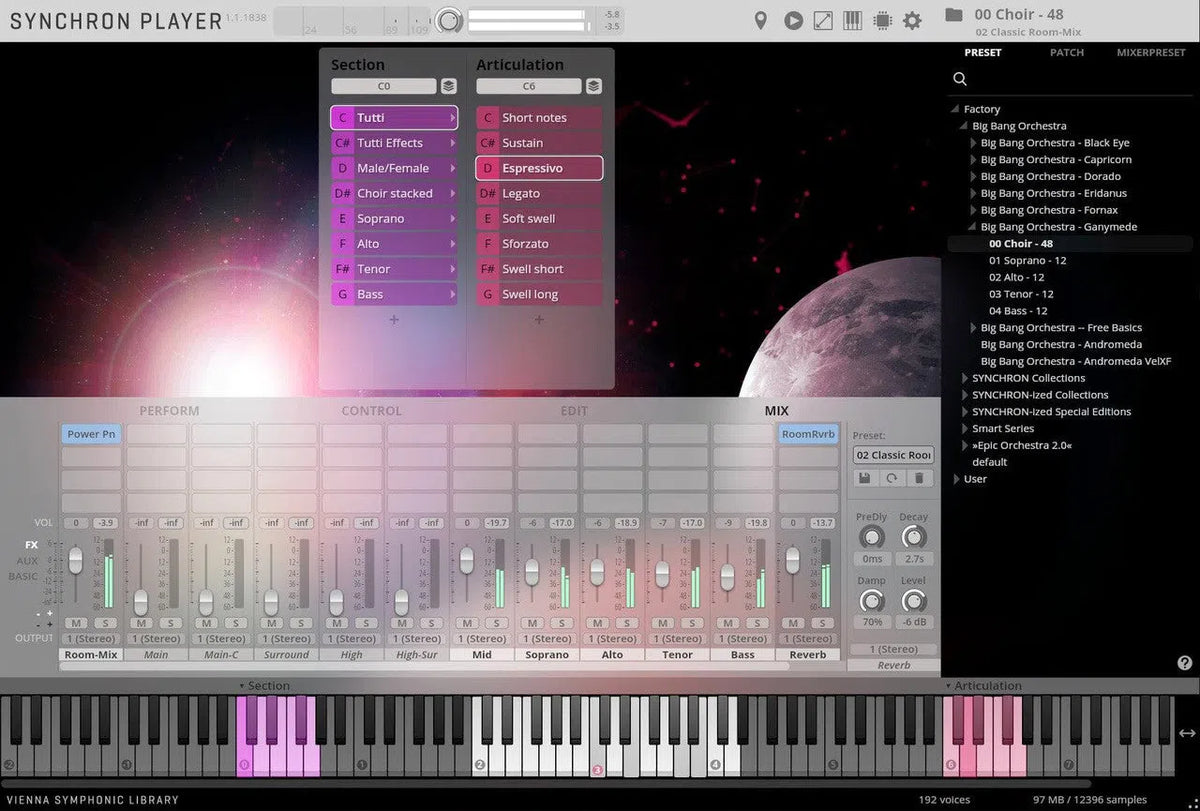Screen dimensions: 1200x811
Task: Open the PERFORM tab
Action: coord(169,411)
